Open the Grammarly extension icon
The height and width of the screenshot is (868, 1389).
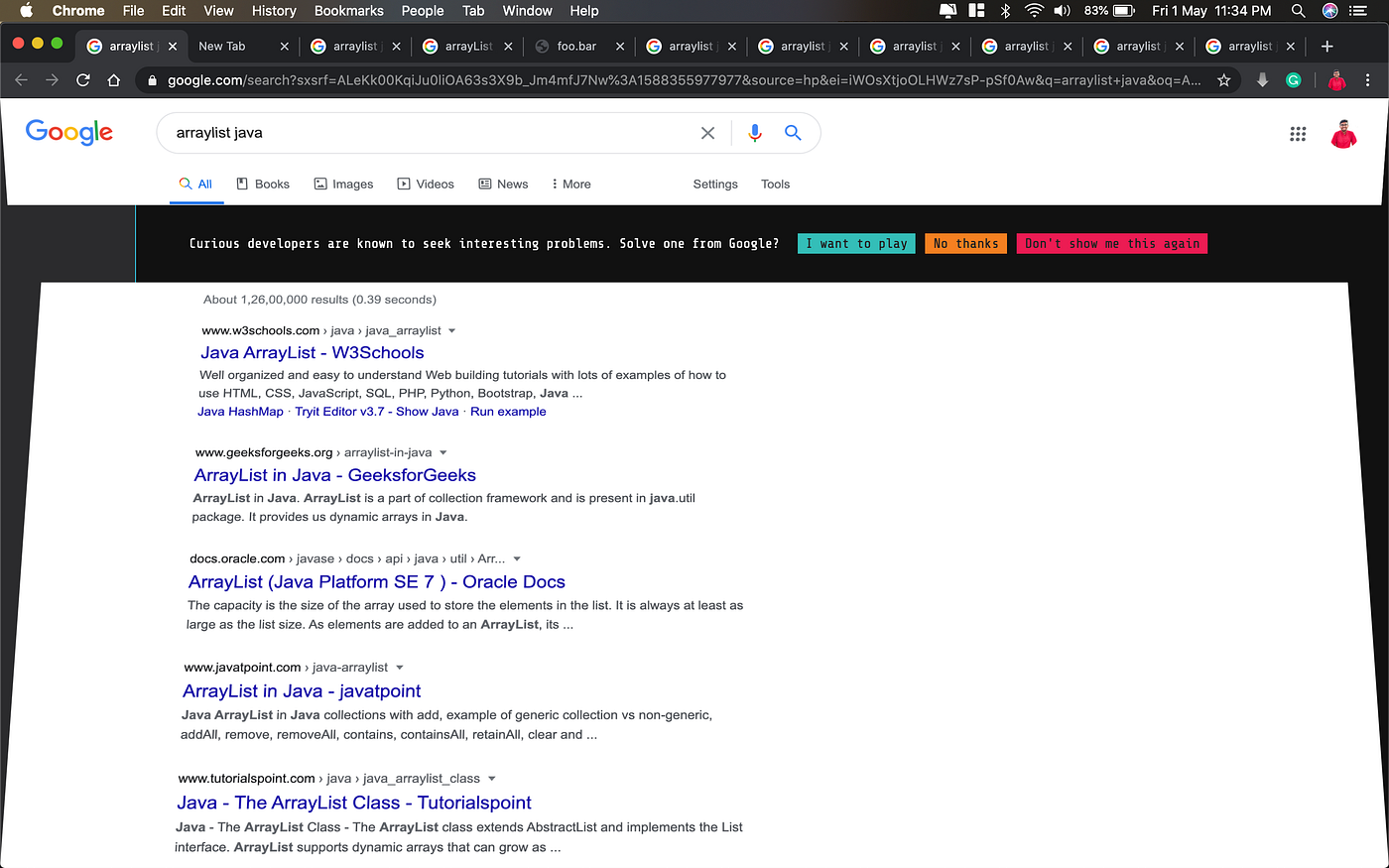[1294, 80]
